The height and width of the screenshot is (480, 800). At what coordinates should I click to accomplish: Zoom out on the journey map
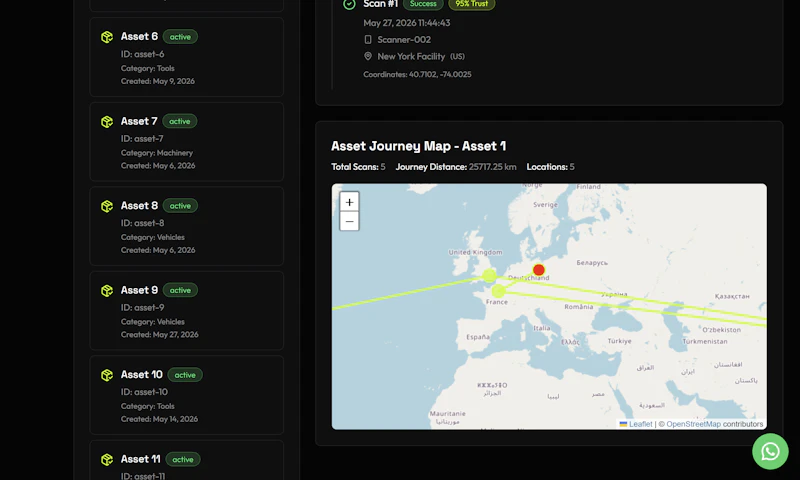coord(349,221)
